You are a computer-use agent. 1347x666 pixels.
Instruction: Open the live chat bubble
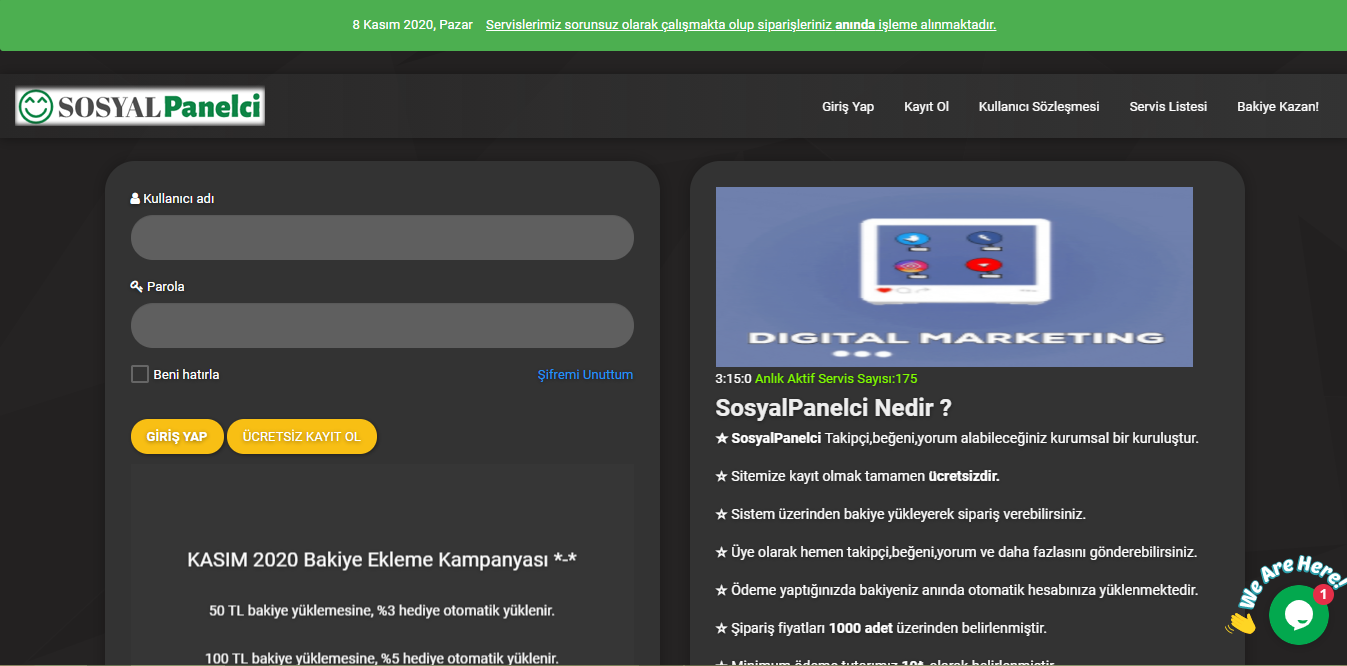tap(1298, 614)
